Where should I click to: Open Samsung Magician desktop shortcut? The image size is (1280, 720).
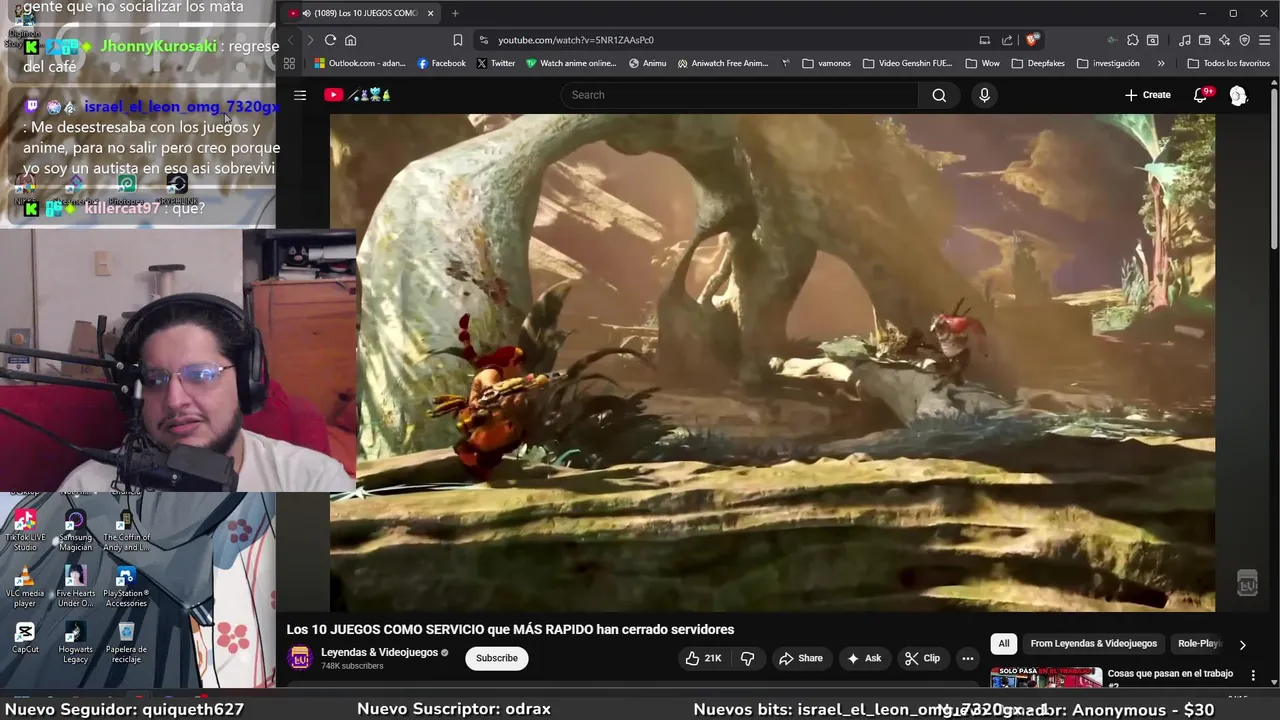[75, 530]
